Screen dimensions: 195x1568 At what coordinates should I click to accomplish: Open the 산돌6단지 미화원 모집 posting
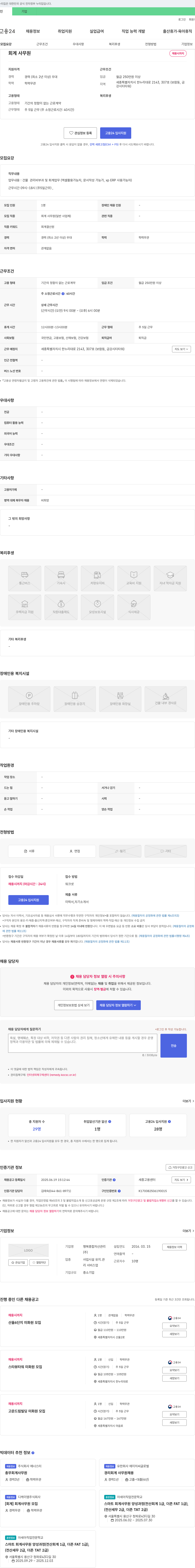click(25, 1323)
